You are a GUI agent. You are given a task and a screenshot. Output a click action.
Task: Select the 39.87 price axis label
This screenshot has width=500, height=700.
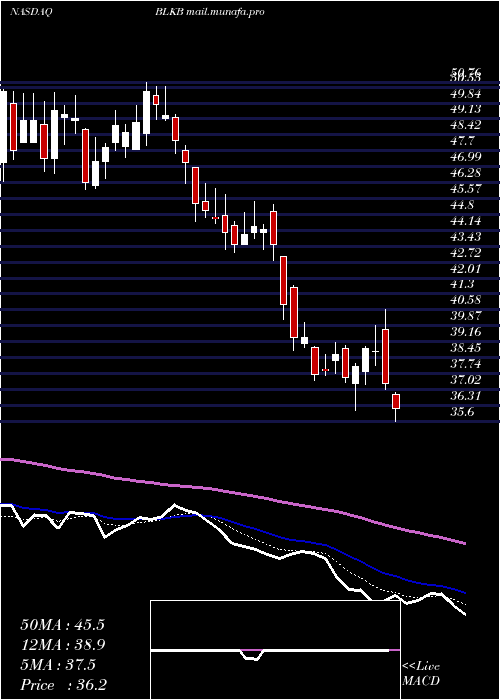[465, 316]
